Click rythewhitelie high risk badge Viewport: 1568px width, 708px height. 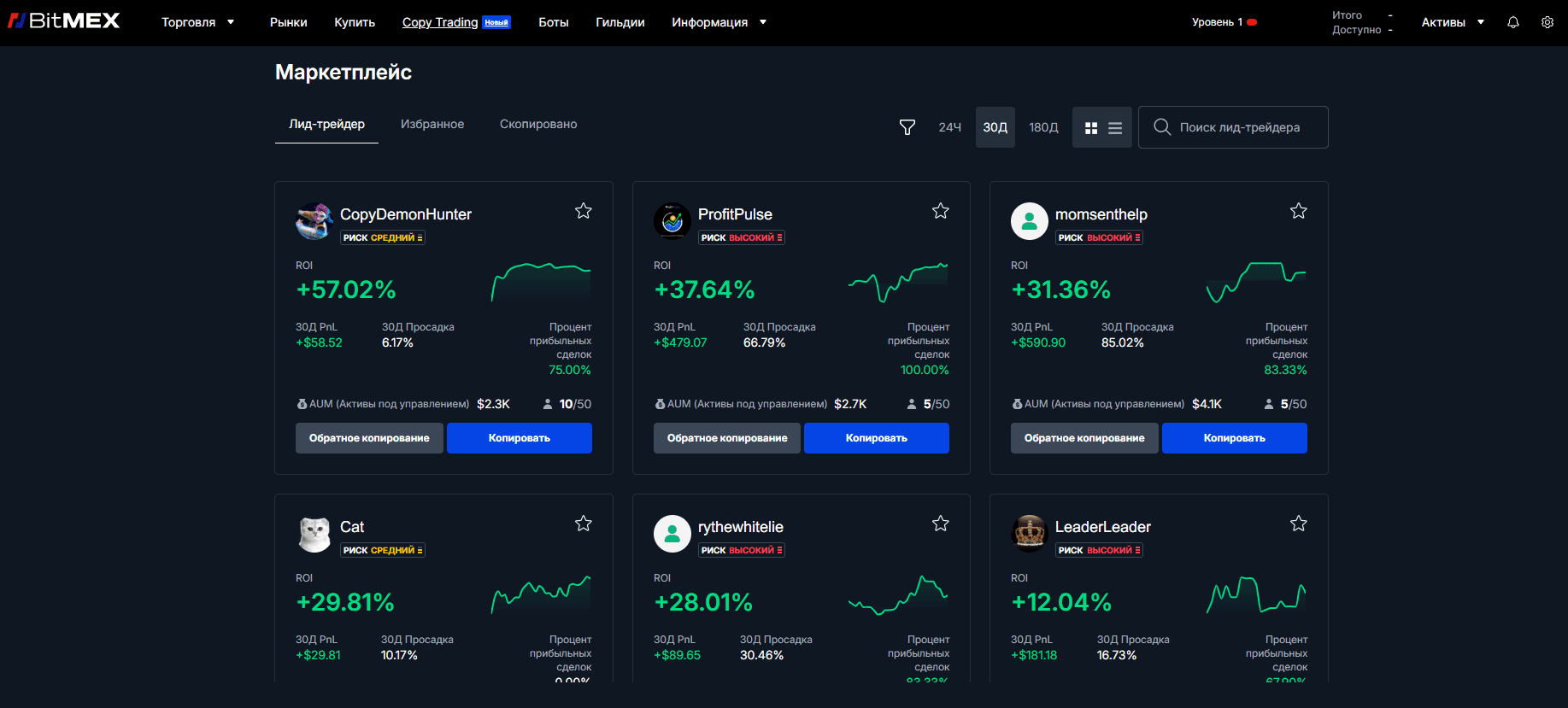pyautogui.click(x=741, y=550)
